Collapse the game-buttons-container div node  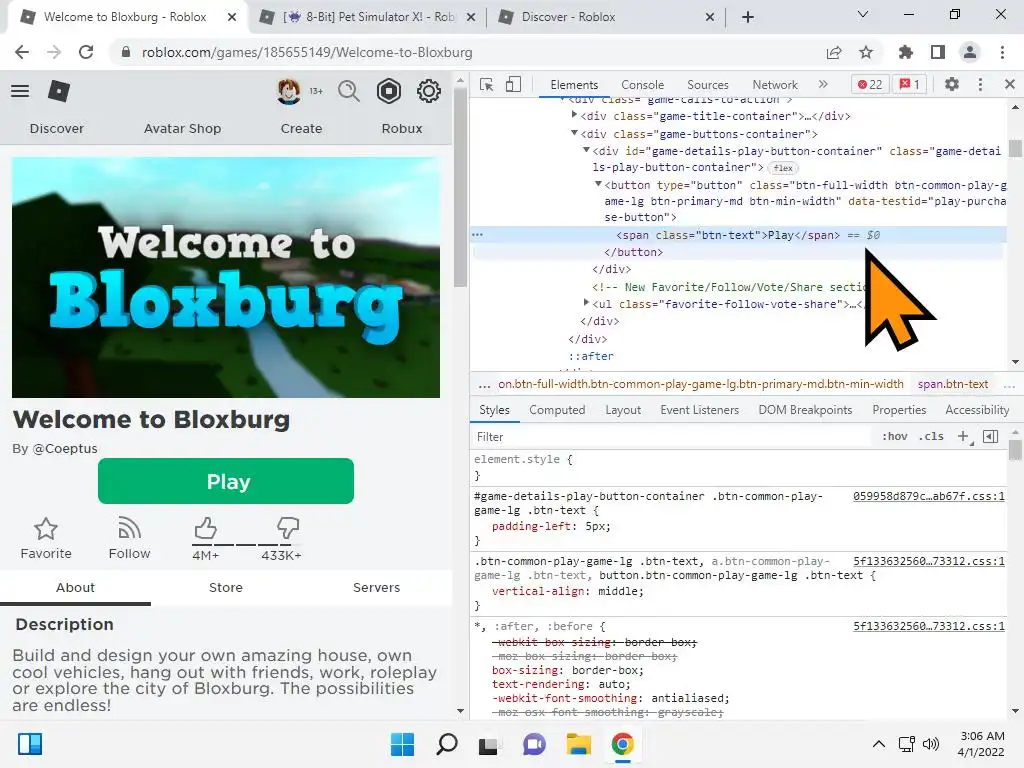[574, 133]
